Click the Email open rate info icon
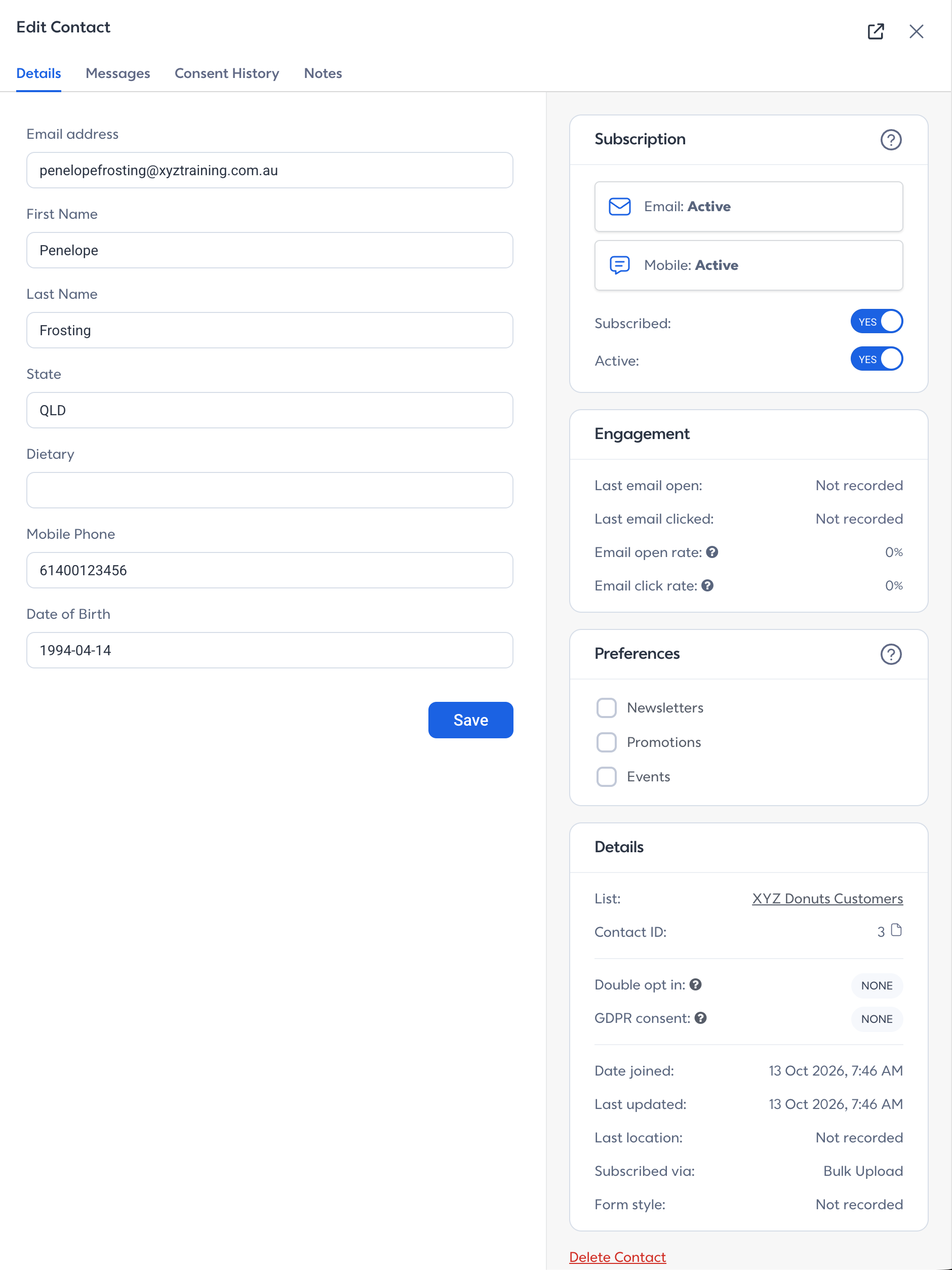 [712, 552]
